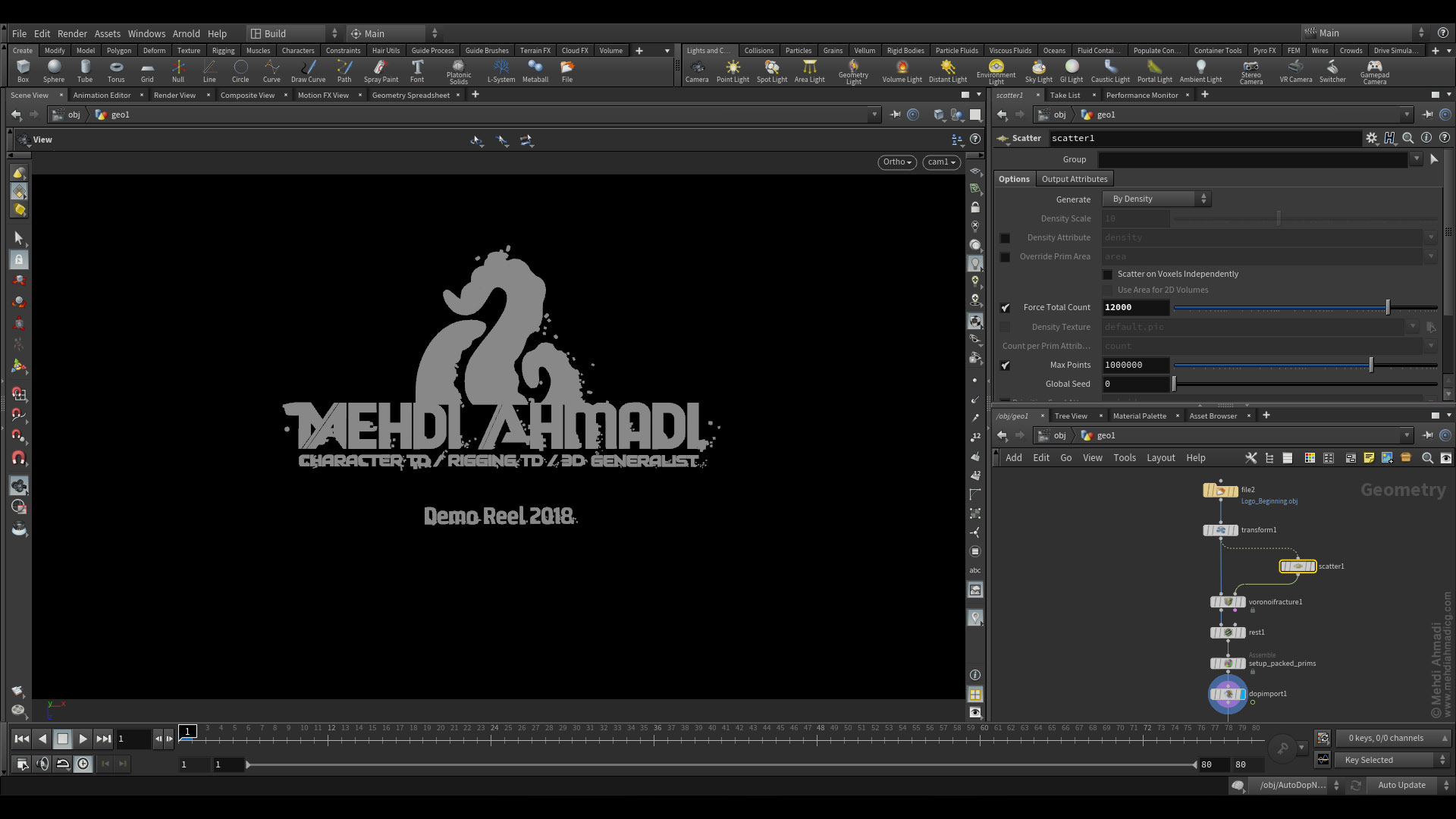Disable the Max Points checkbox

tap(1005, 366)
